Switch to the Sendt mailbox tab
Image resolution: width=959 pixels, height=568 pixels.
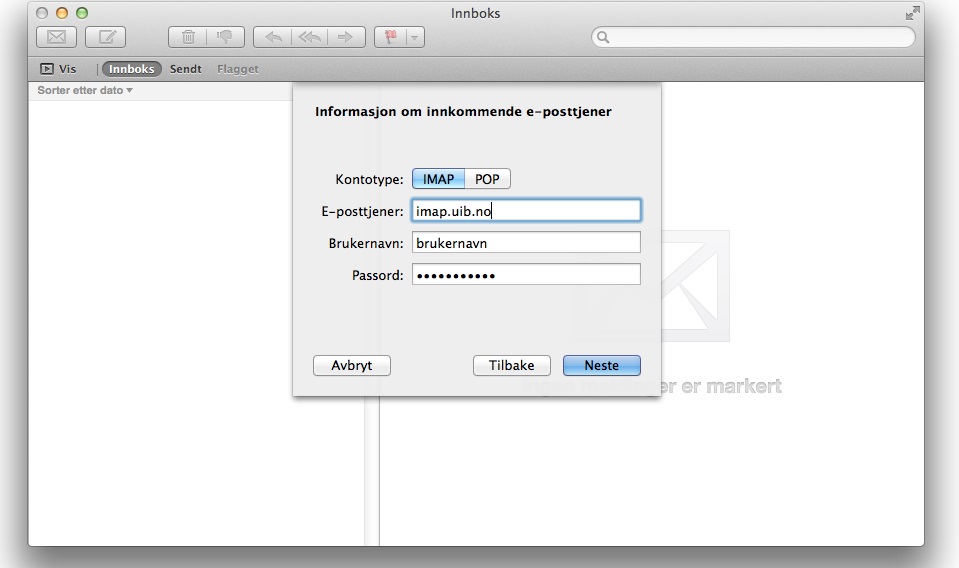[x=185, y=69]
